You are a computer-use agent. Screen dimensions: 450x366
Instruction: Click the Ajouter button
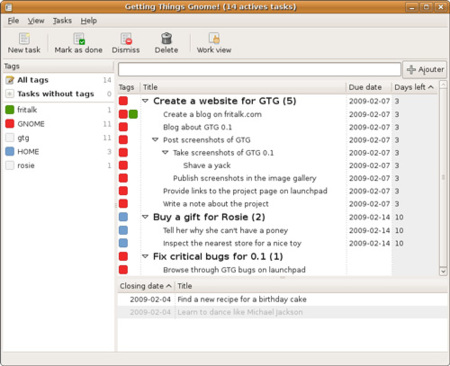point(425,70)
